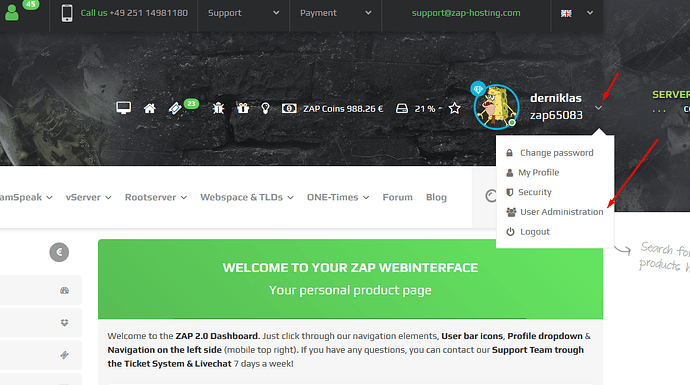
Task: Open tickets icon with 23 badge
Action: pos(175,108)
